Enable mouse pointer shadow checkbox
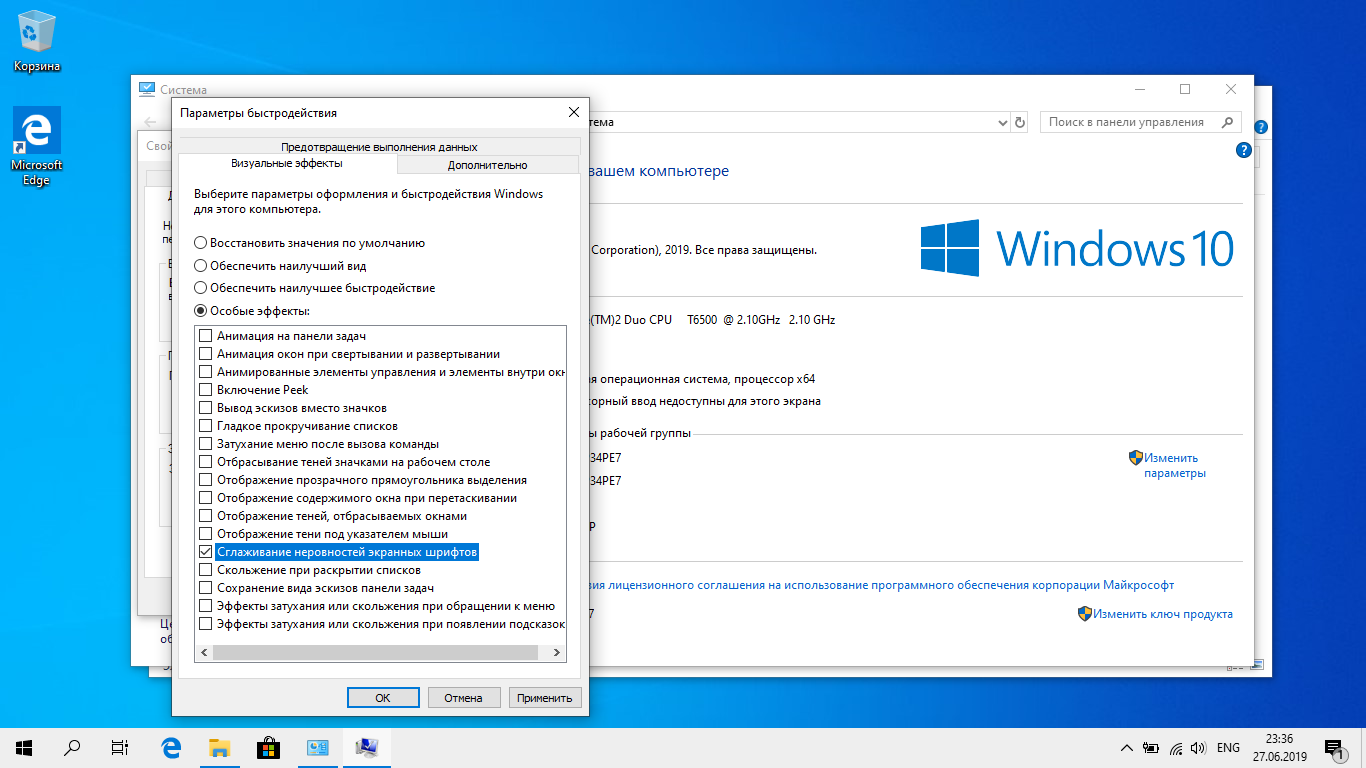The height and width of the screenshot is (768, 1366). [206, 534]
